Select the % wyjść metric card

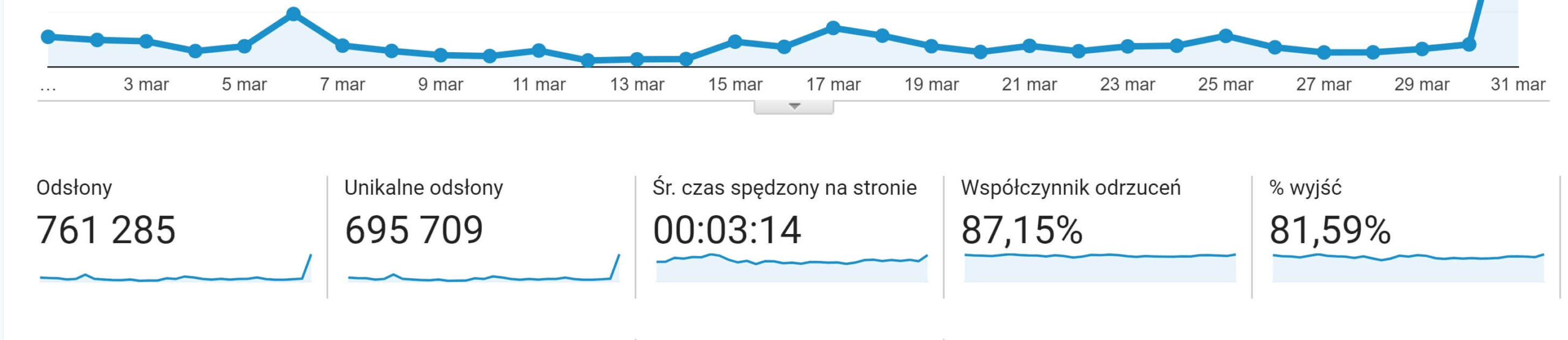[1406, 237]
